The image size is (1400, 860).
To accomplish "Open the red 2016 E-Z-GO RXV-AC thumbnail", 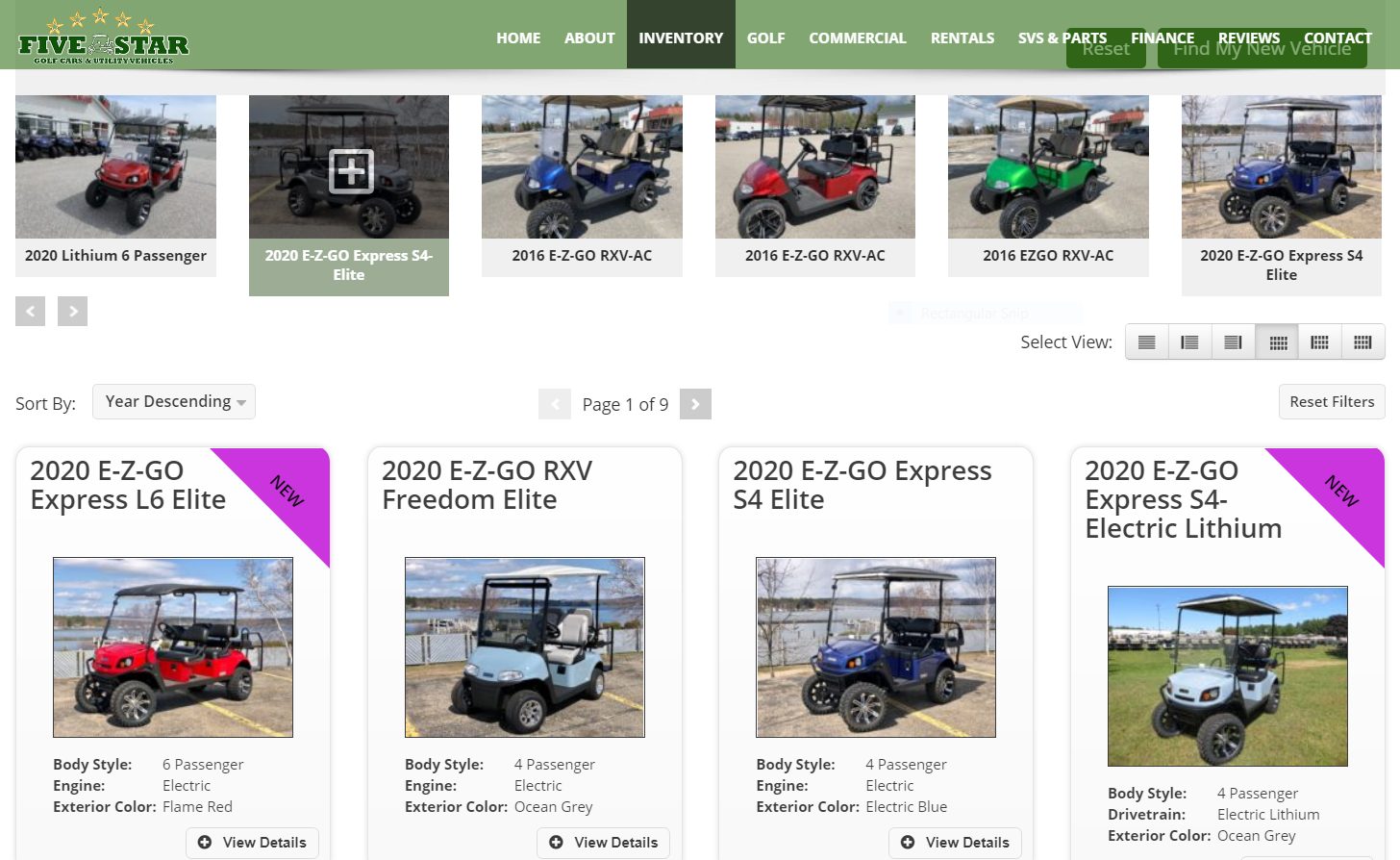I will pos(815,166).
